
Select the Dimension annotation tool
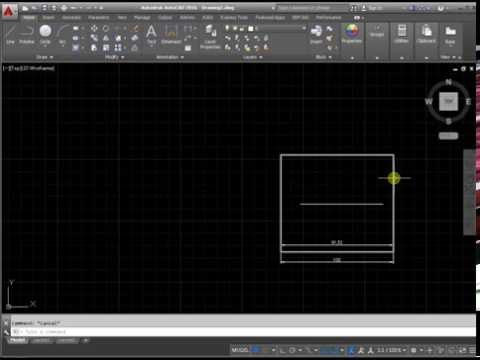(171, 34)
